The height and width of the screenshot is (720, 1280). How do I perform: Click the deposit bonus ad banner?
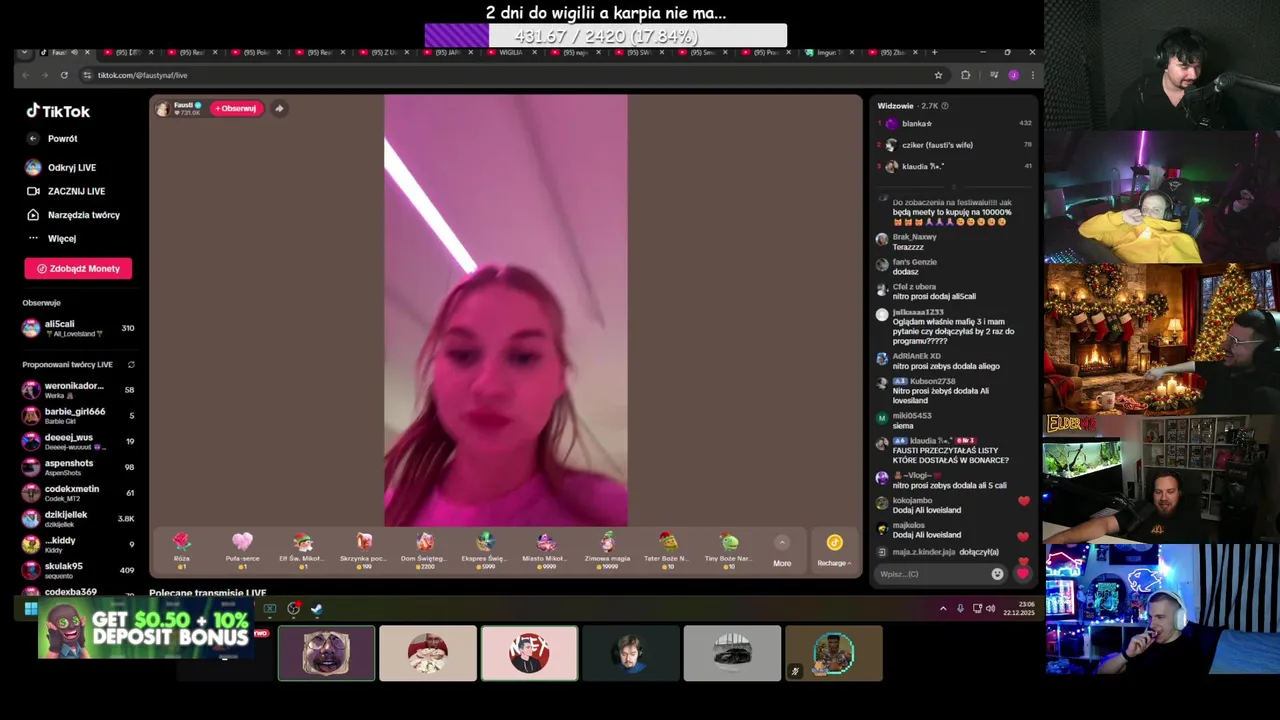pos(146,630)
